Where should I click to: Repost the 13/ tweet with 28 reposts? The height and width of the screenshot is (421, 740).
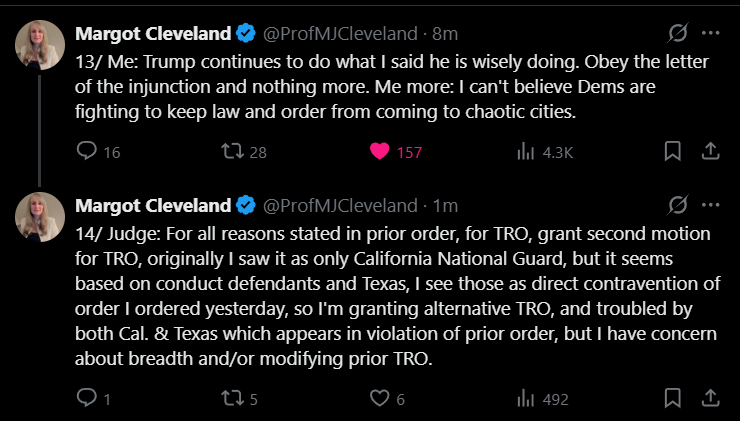click(233, 152)
